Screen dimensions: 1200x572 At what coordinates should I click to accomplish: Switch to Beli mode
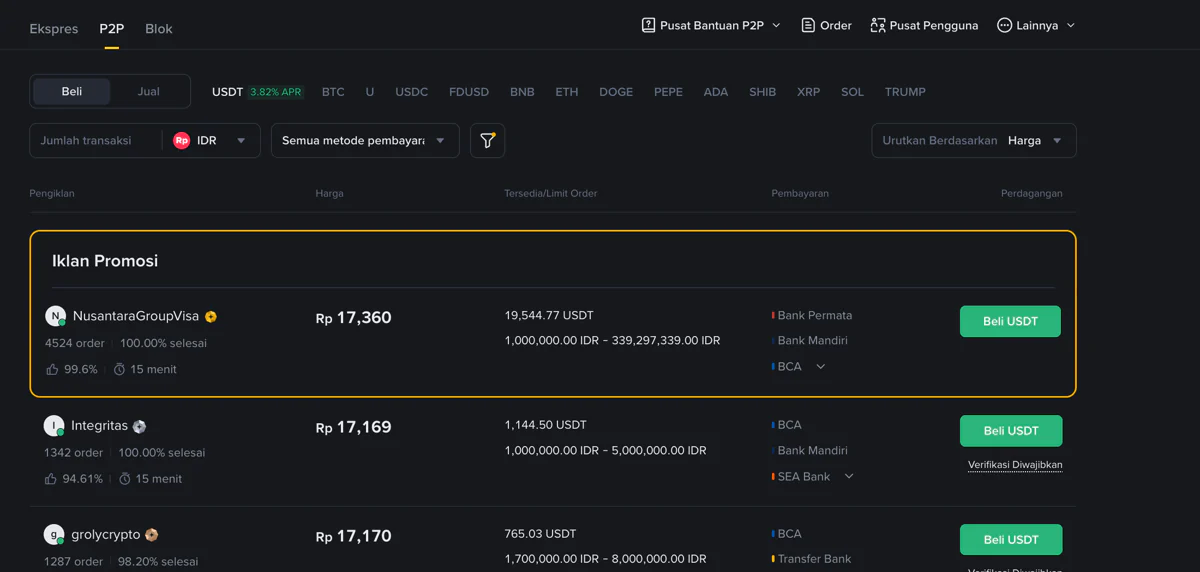pos(72,91)
